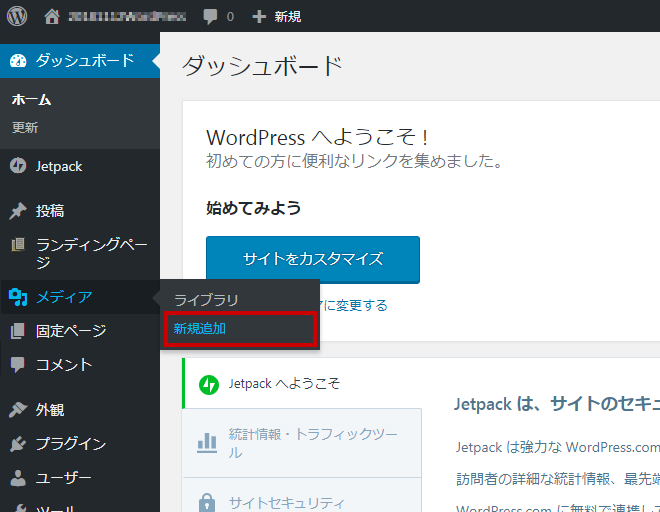Select ライブラリ in the media flyout

[206, 300]
